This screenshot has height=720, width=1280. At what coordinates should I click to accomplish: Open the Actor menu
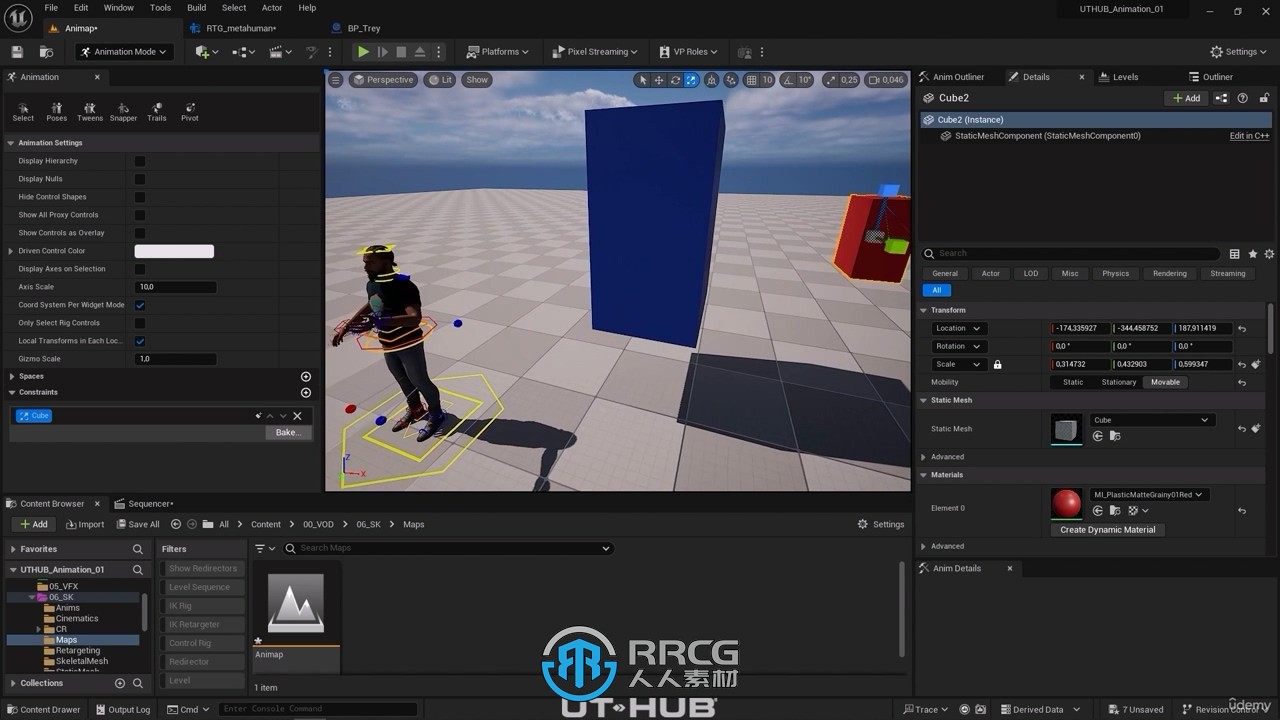click(272, 8)
